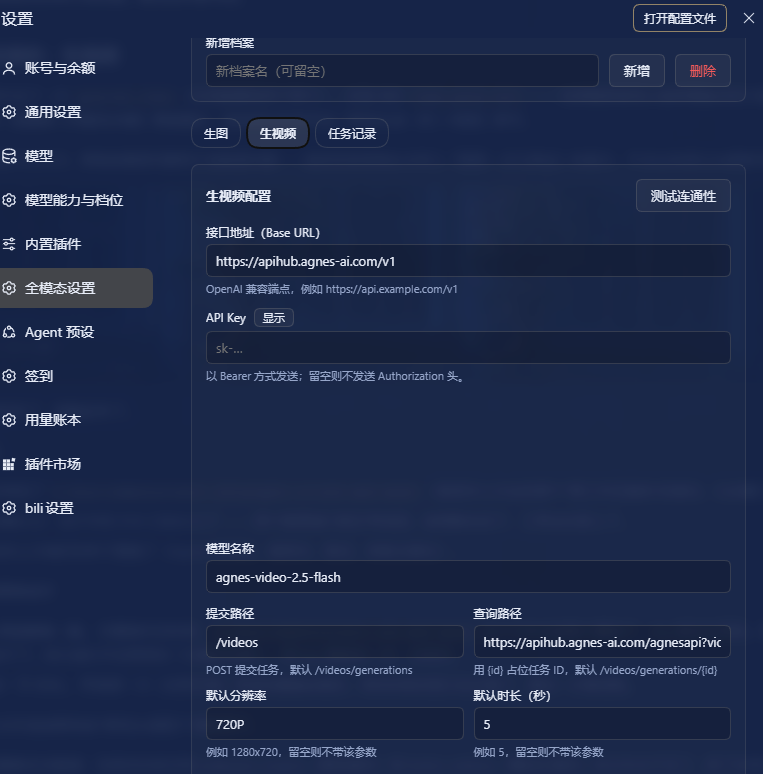Click the icon beside Agent 预设
Screen dimensions: 763x774
pos(9,332)
